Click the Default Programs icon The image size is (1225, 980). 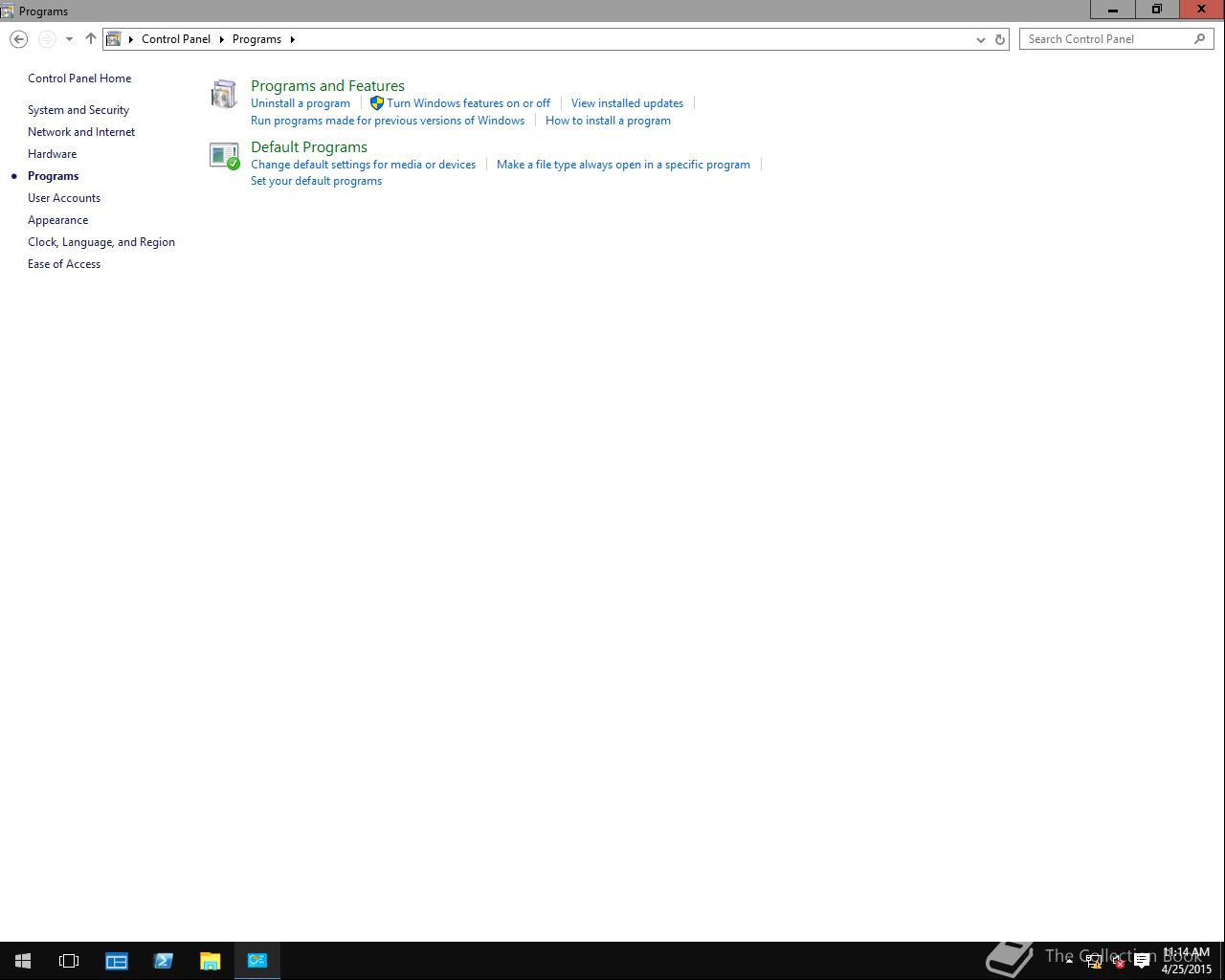[224, 156]
